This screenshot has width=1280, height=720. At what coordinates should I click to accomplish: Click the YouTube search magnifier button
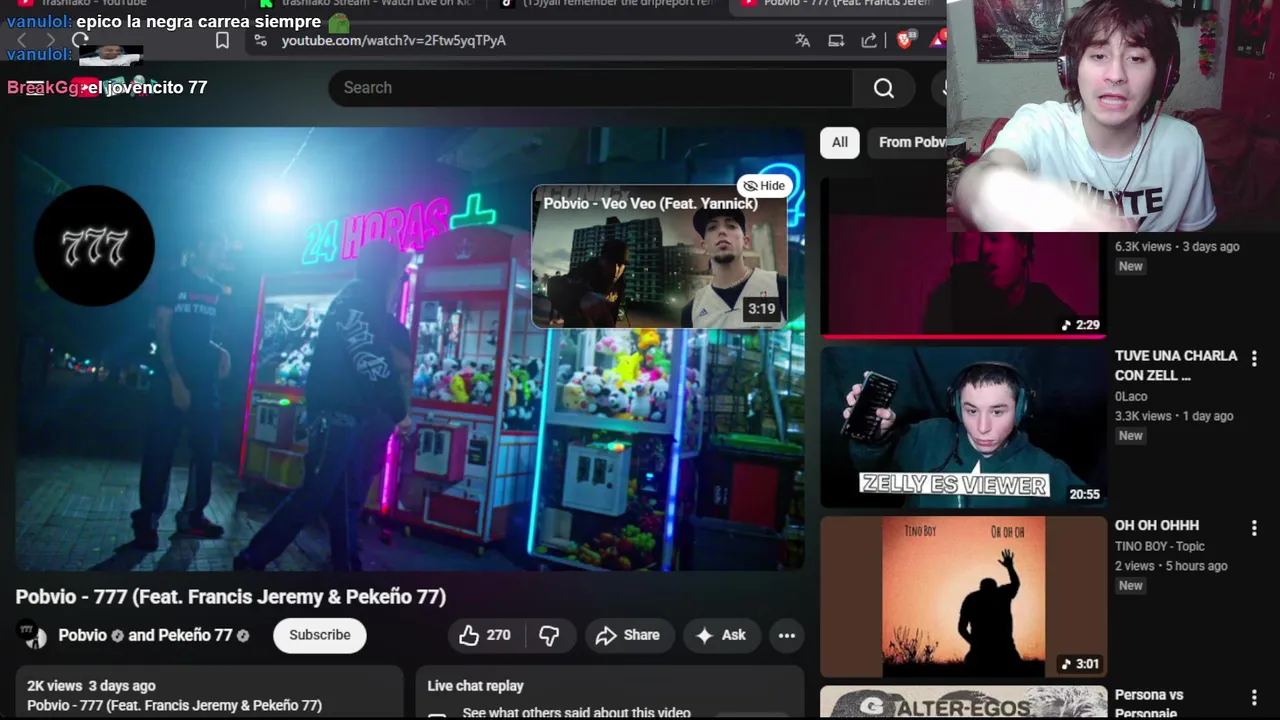coord(884,88)
